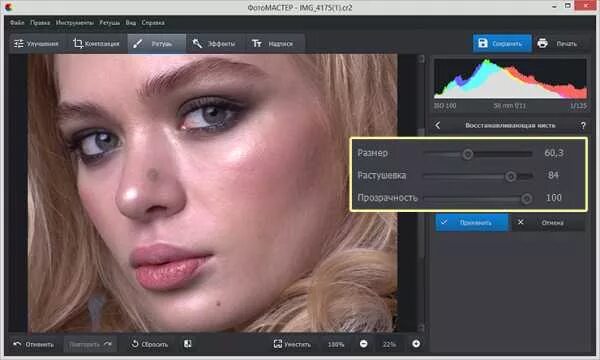Image resolution: width=600 pixels, height=360 pixels.
Task: Click the Печать print button
Action: [559, 43]
